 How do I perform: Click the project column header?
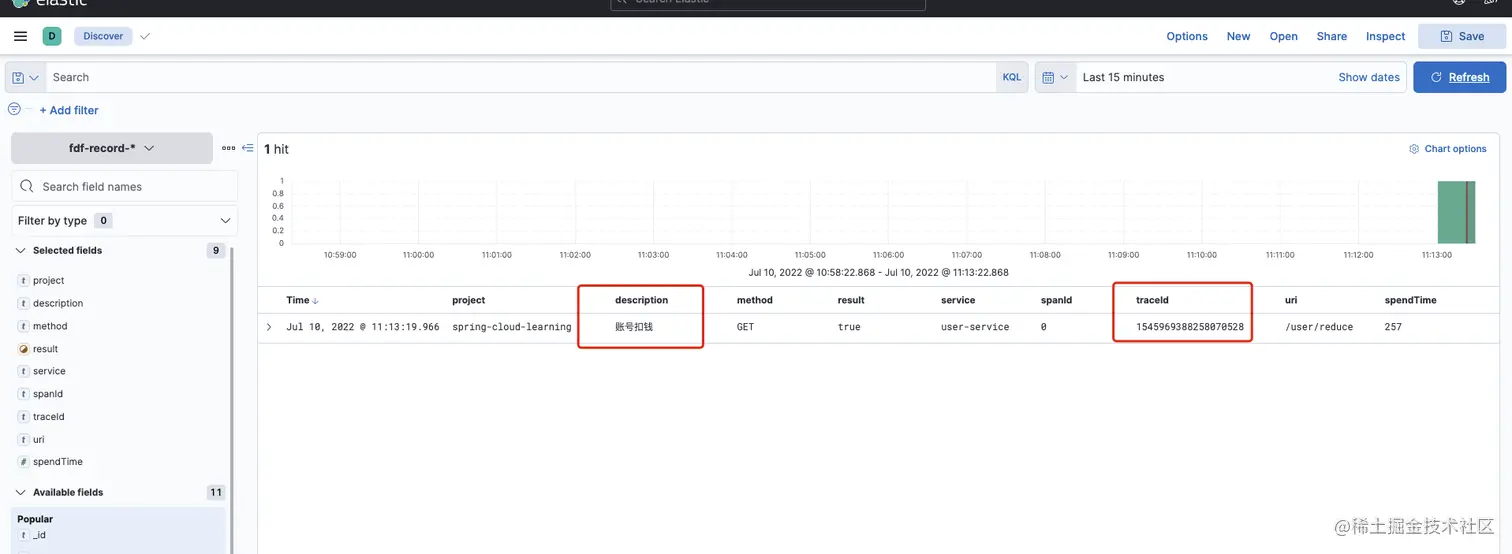468,300
